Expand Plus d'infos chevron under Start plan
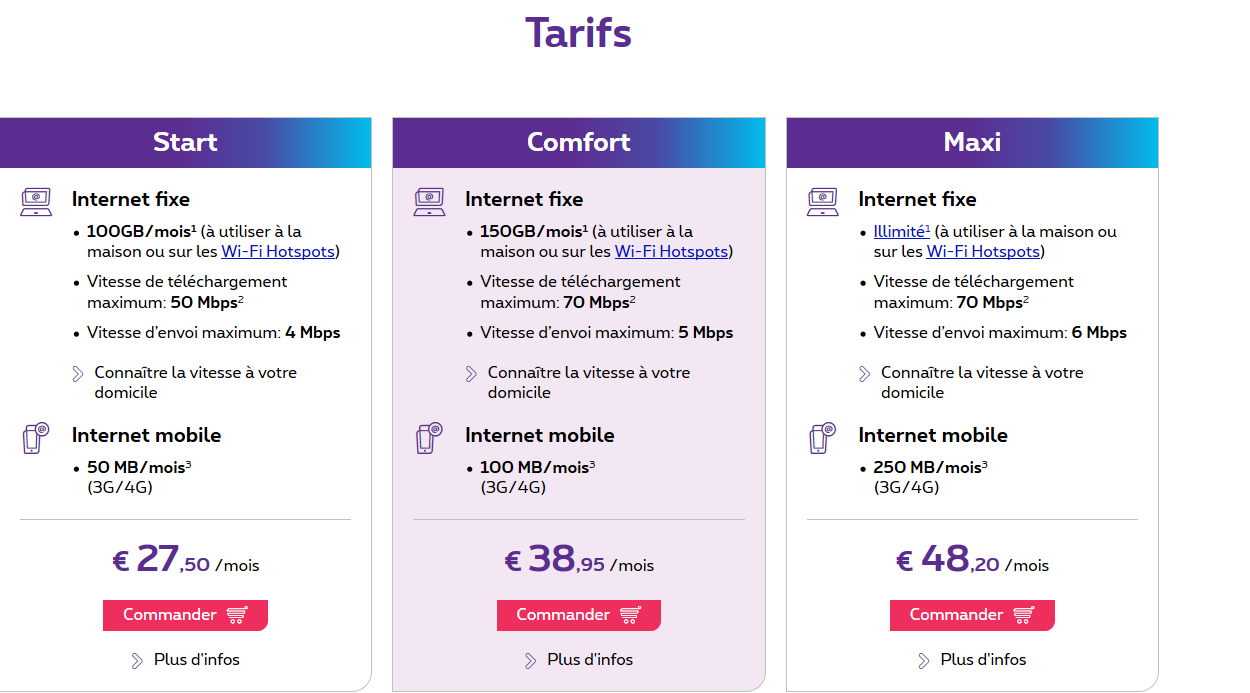Image resolution: width=1250 pixels, height=693 pixels. click(x=137, y=660)
